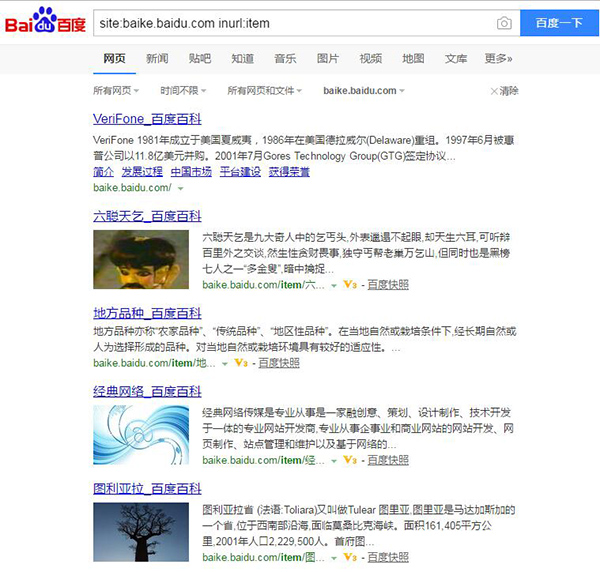
Task: Switch to 新闻 tab
Action: [x=157, y=59]
